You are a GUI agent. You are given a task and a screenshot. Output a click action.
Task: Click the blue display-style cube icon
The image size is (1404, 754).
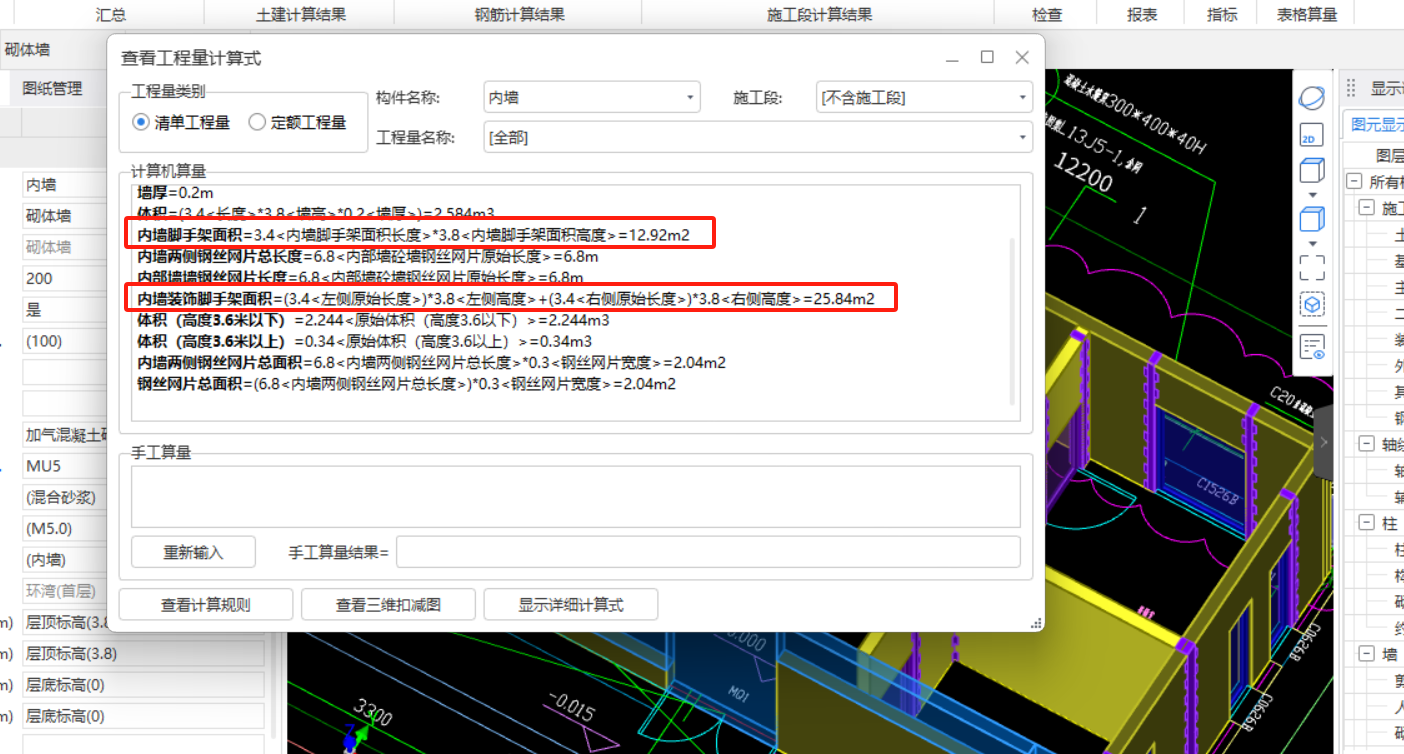click(1312, 219)
